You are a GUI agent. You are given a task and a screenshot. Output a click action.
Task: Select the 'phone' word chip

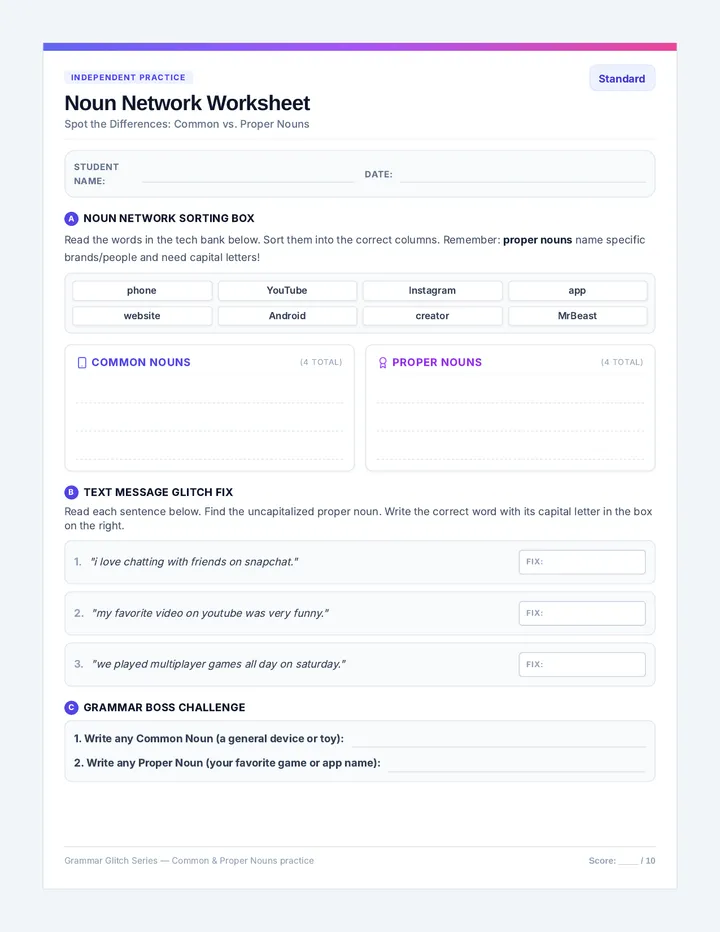pos(142,291)
